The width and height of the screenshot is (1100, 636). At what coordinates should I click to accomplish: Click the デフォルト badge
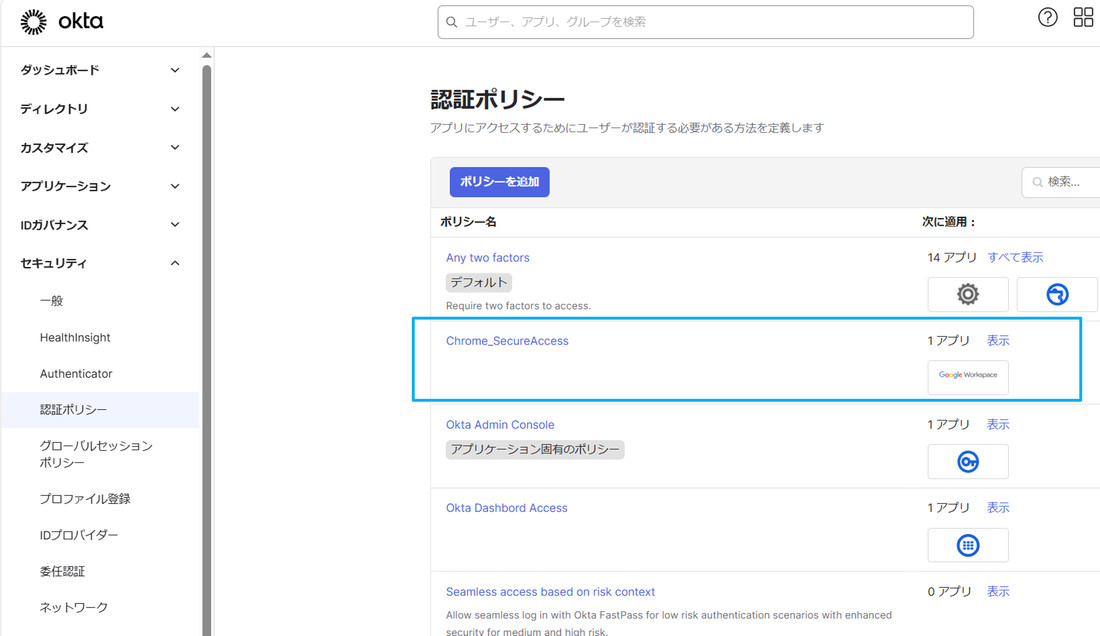click(x=478, y=283)
